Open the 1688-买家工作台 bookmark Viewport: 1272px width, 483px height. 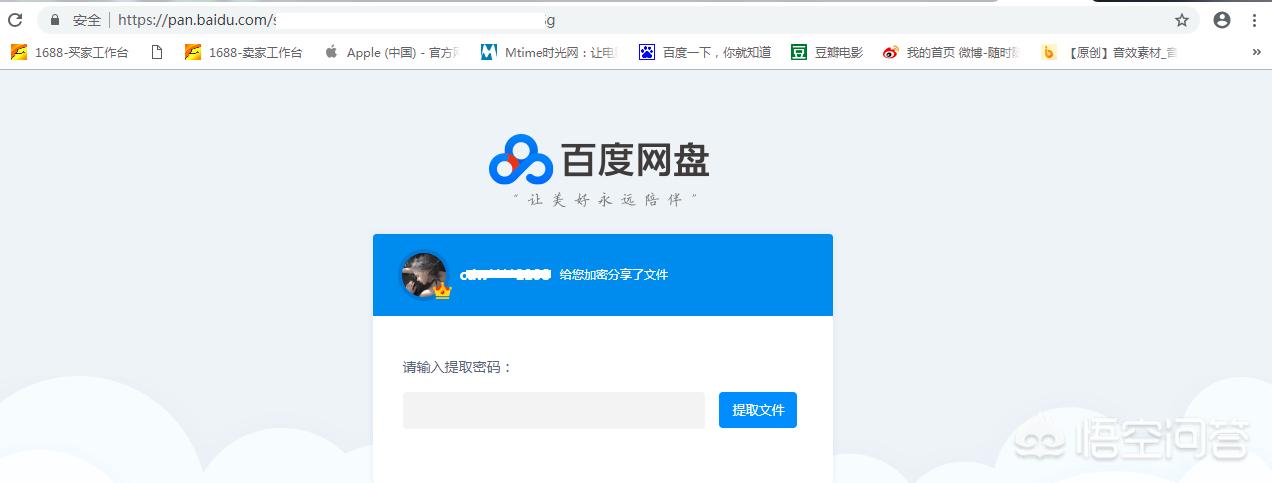coord(70,52)
